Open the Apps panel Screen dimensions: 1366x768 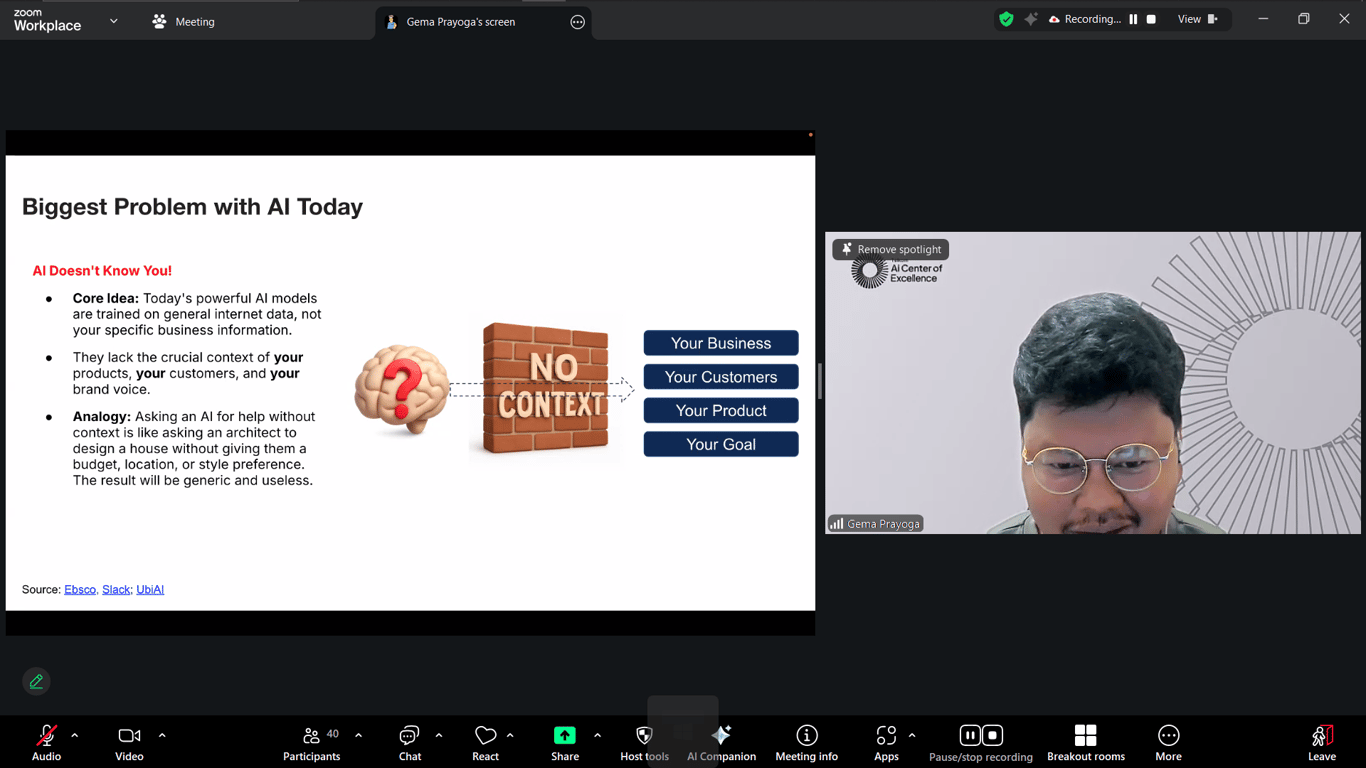point(886,743)
